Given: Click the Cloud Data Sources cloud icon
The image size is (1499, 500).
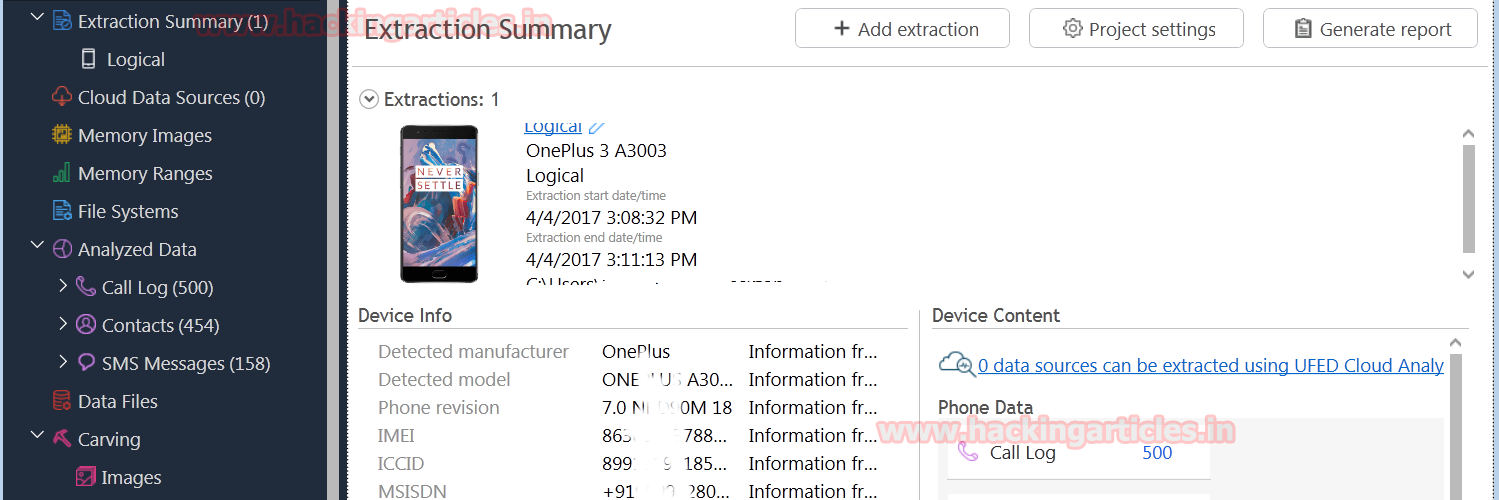Looking at the screenshot, I should [x=62, y=97].
